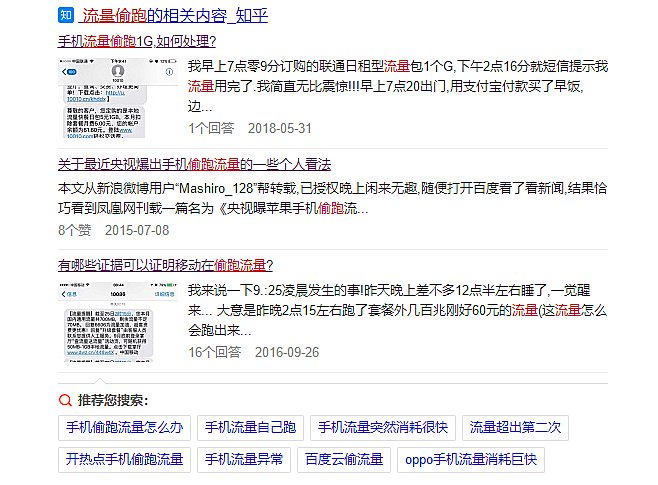The height and width of the screenshot is (485, 658).
Task: Click the text 8个赞
Action: pyautogui.click(x=74, y=230)
